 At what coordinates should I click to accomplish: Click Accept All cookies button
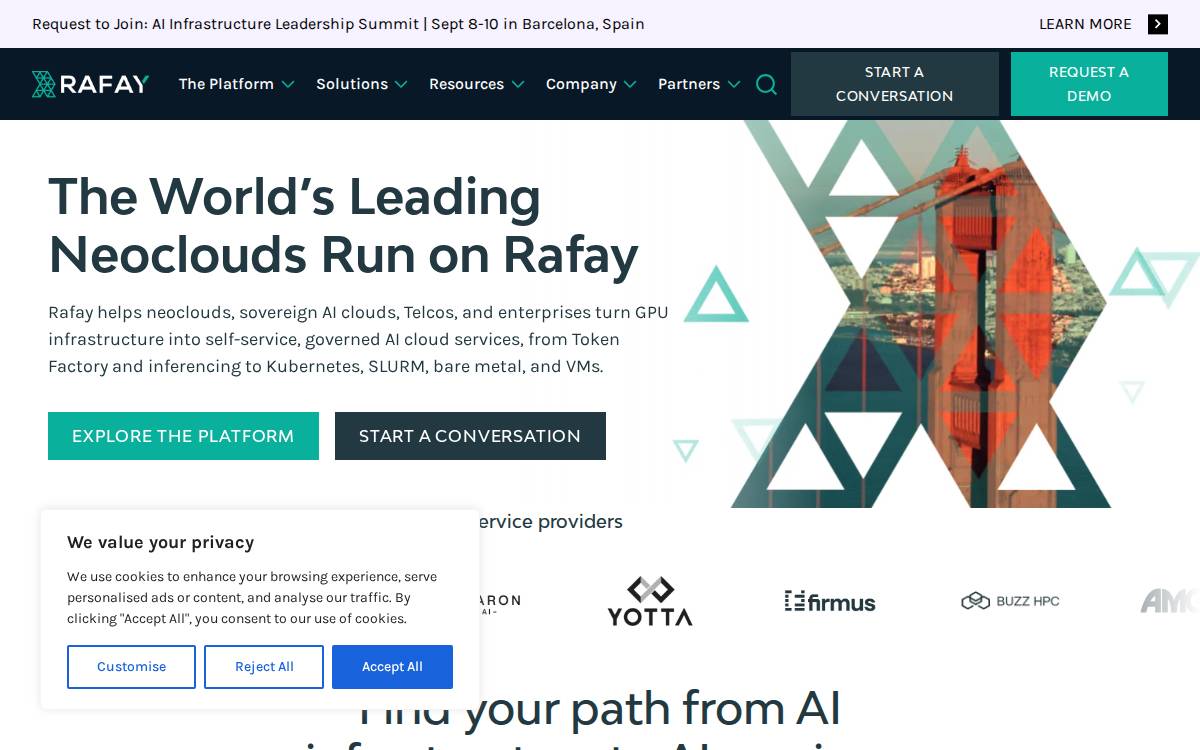click(x=392, y=667)
